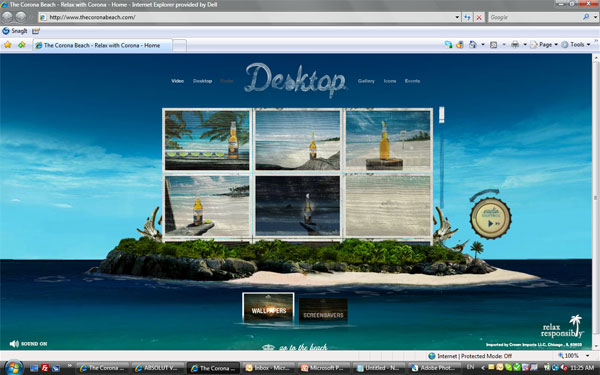Select The Corona Beach browser tab

(102, 45)
